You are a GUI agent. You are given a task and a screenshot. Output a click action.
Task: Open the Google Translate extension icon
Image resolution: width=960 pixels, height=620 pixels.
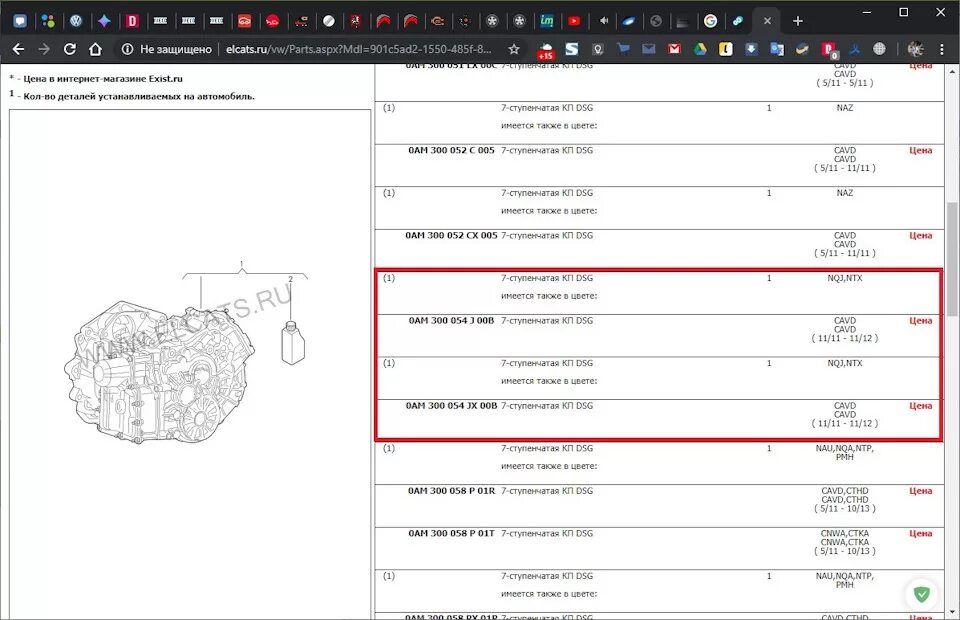pyautogui.click(x=777, y=49)
